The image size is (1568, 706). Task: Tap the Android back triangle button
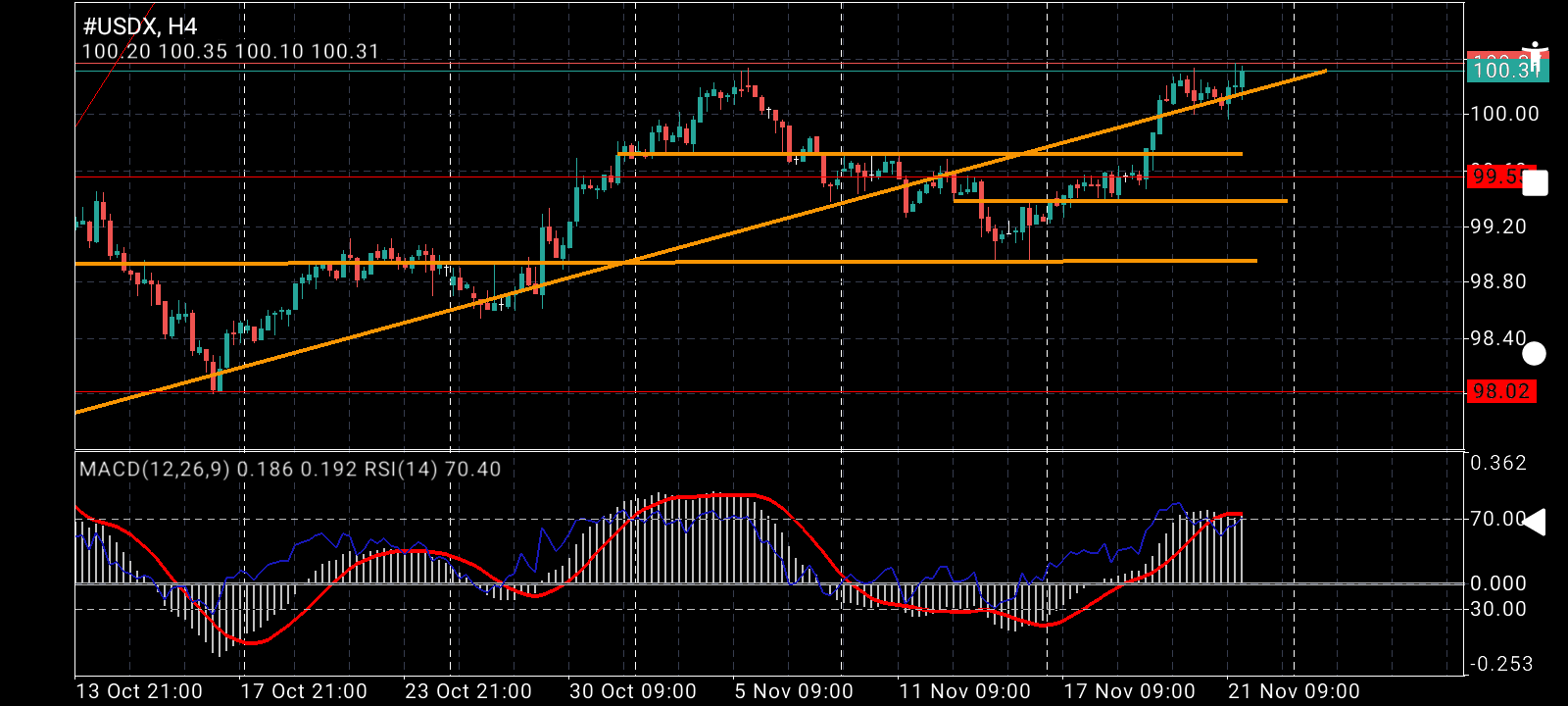point(1535,522)
